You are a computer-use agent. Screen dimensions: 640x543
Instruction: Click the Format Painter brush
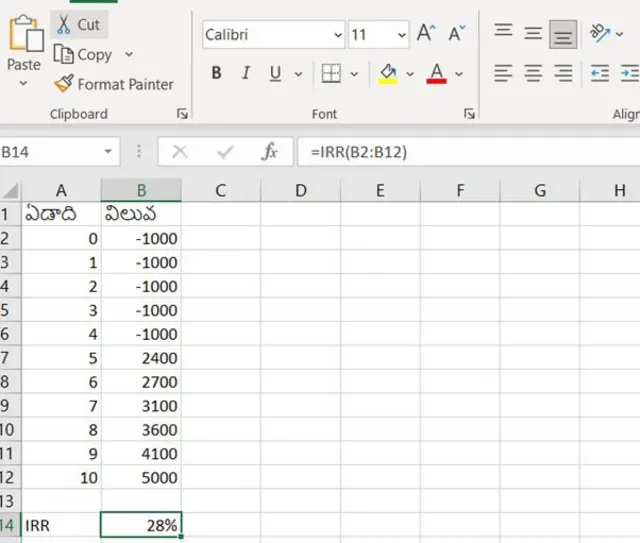(x=64, y=84)
